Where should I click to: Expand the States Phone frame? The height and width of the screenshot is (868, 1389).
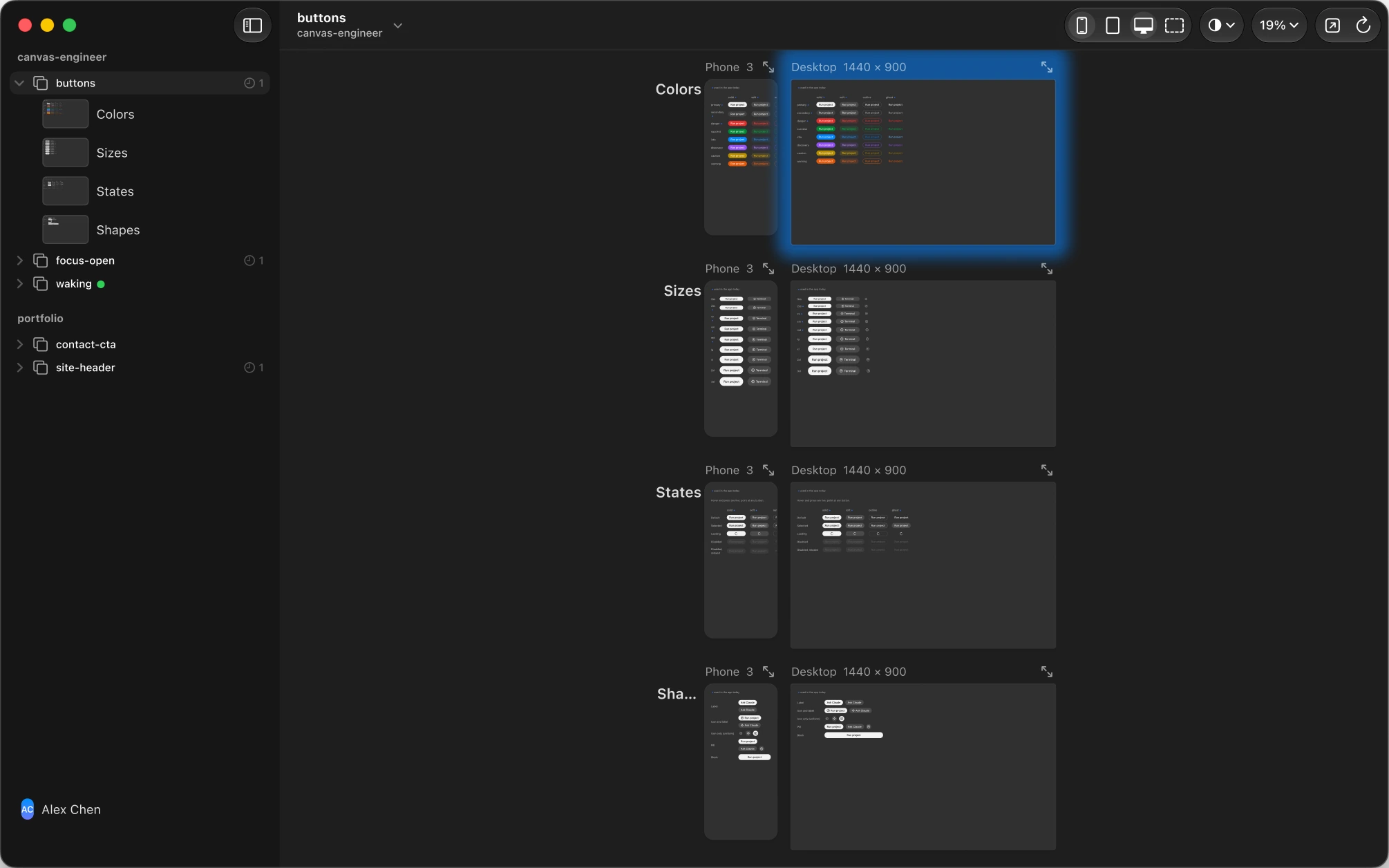click(768, 471)
